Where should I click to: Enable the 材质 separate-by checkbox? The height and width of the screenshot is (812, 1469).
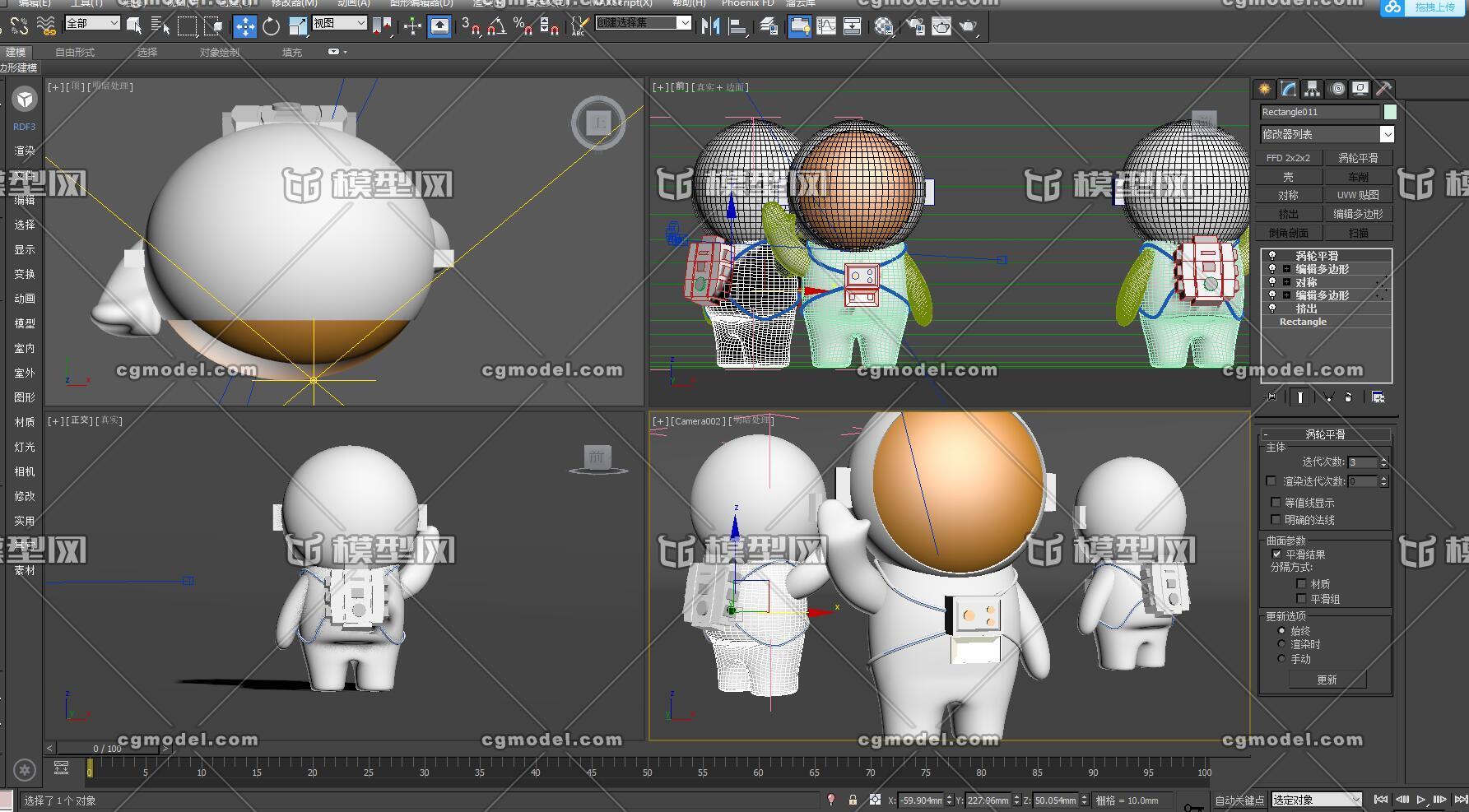tap(1301, 583)
